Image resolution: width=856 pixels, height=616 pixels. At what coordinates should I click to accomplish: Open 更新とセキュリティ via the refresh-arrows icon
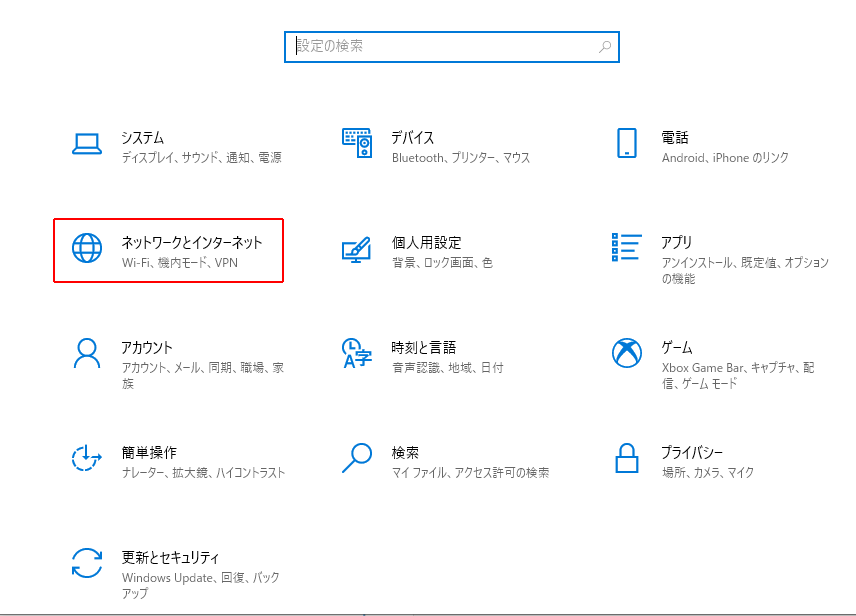87,563
